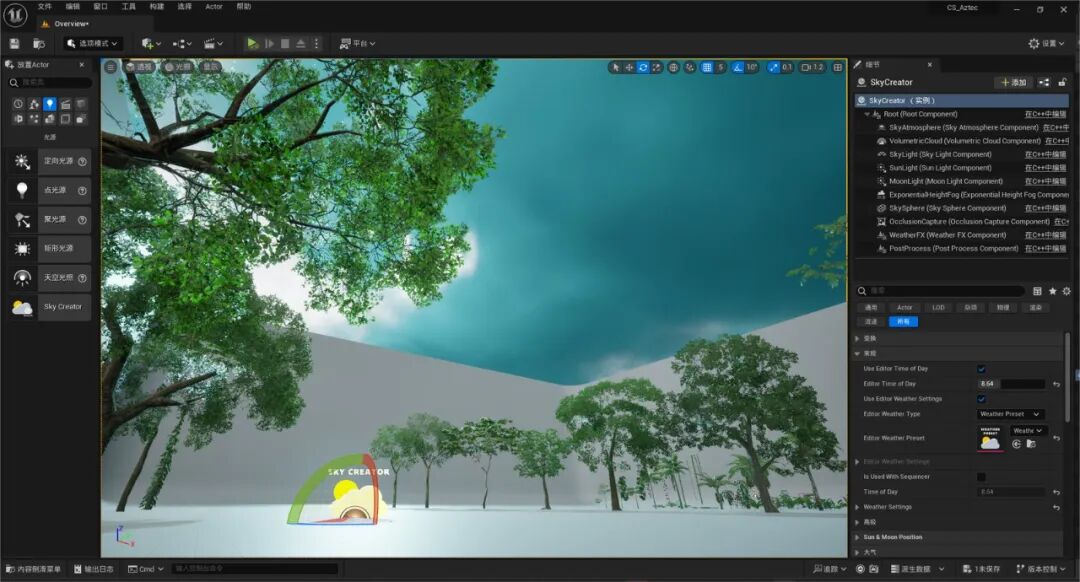Toggle the Details panel lock icon
Screen dimensions: 1080x582
[1062, 82]
